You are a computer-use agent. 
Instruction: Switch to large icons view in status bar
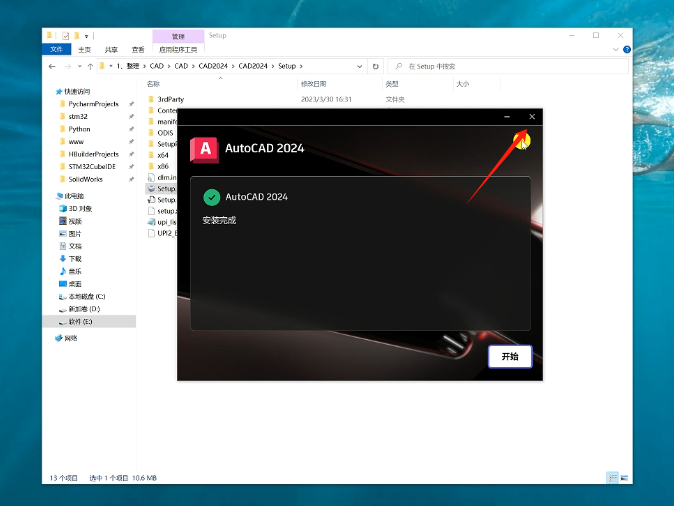tap(624, 477)
